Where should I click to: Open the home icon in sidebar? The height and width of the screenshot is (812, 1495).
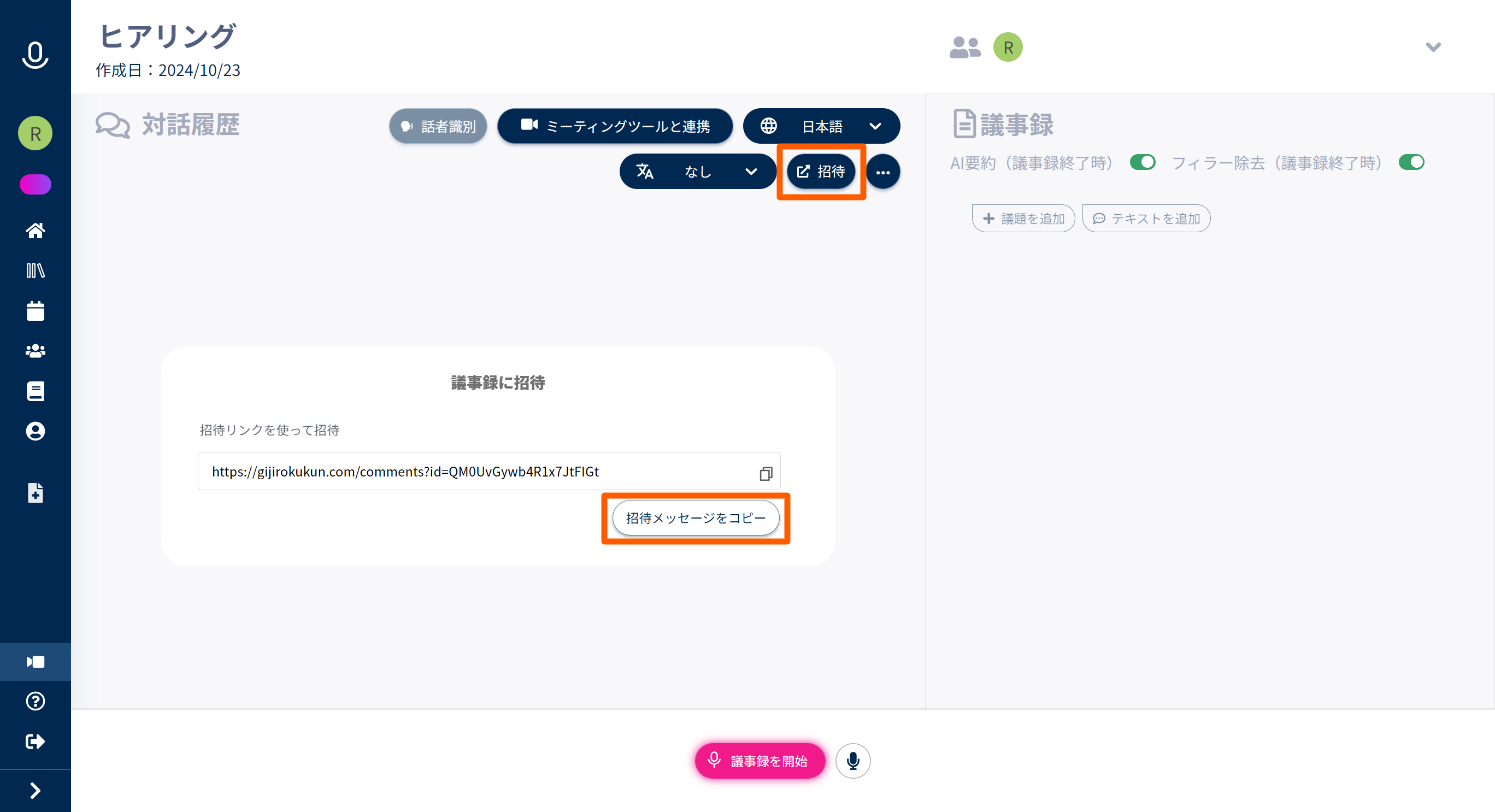[36, 231]
